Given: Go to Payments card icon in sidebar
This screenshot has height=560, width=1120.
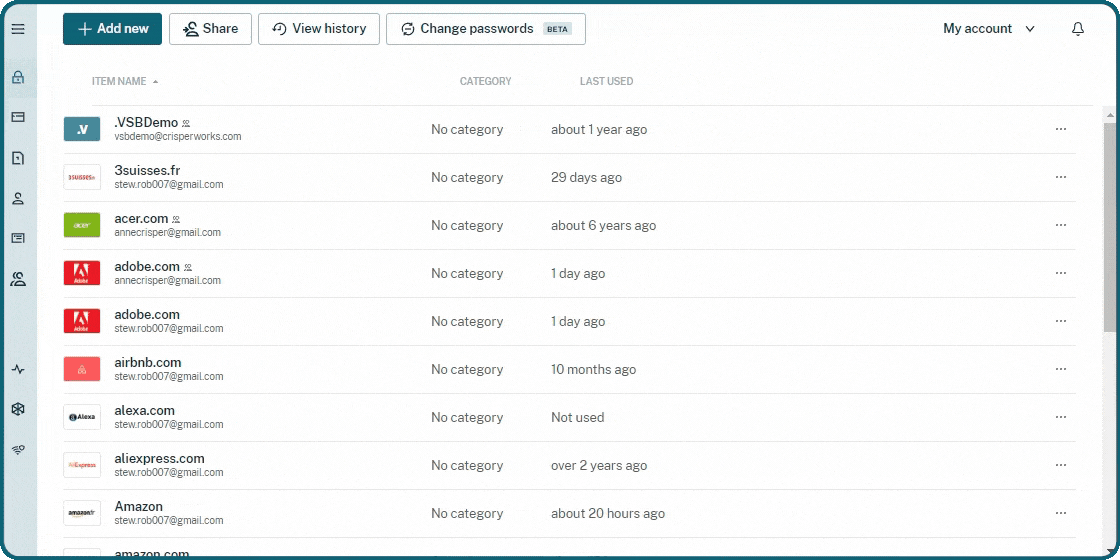Looking at the screenshot, I should [17, 117].
